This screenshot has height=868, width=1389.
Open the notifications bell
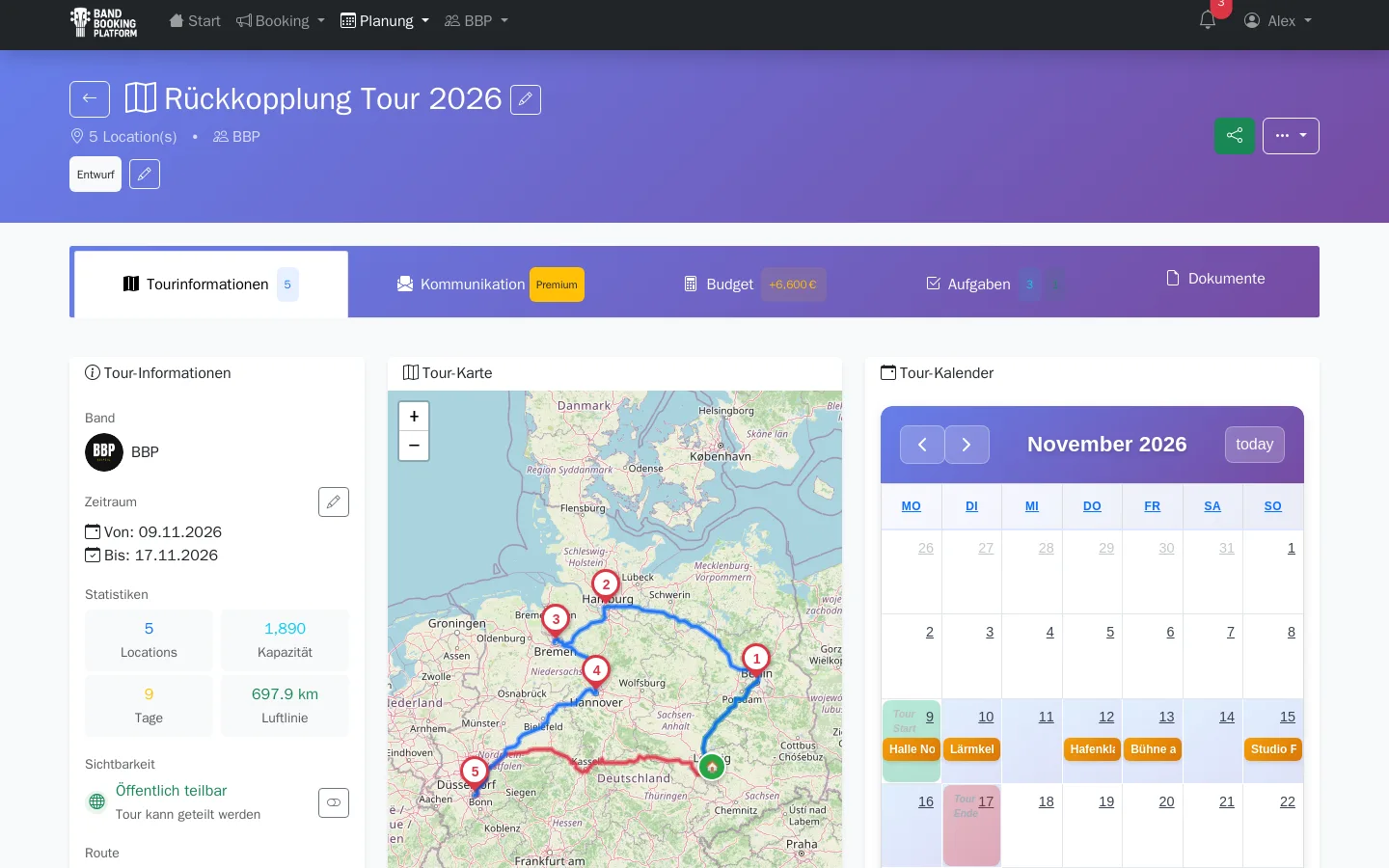pyautogui.click(x=1208, y=20)
